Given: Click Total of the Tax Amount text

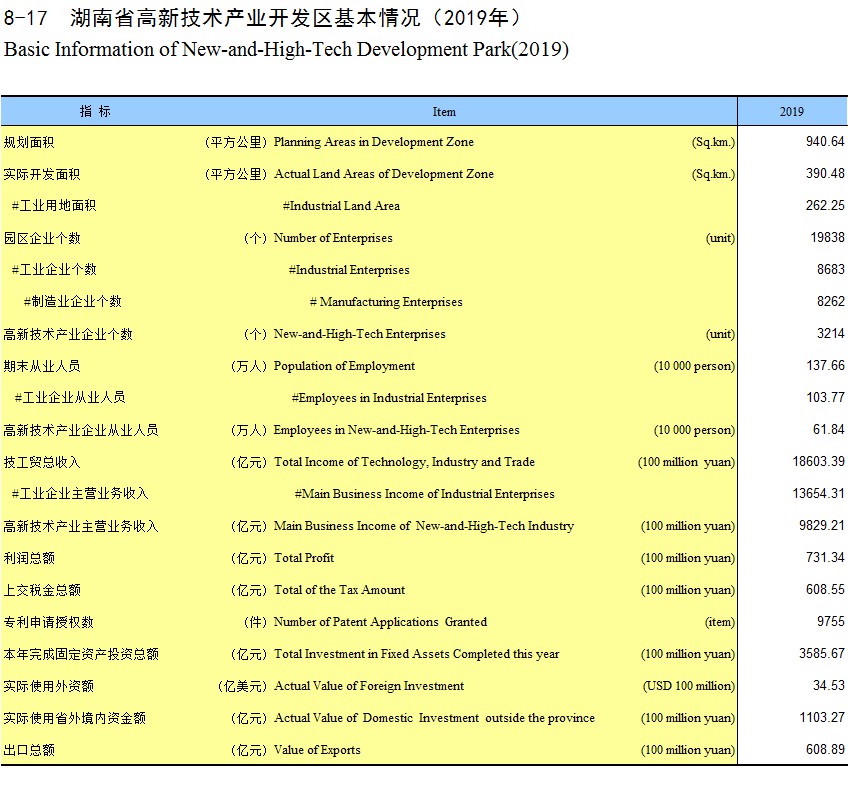Looking at the screenshot, I should click(x=340, y=590).
